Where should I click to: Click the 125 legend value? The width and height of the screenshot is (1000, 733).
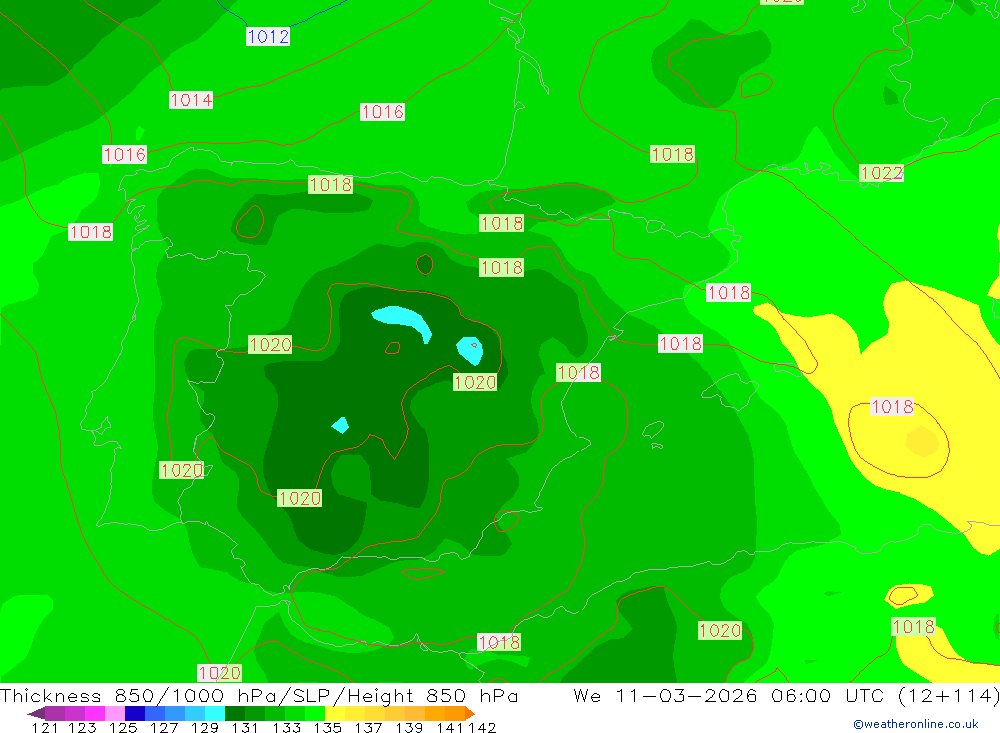123,727
